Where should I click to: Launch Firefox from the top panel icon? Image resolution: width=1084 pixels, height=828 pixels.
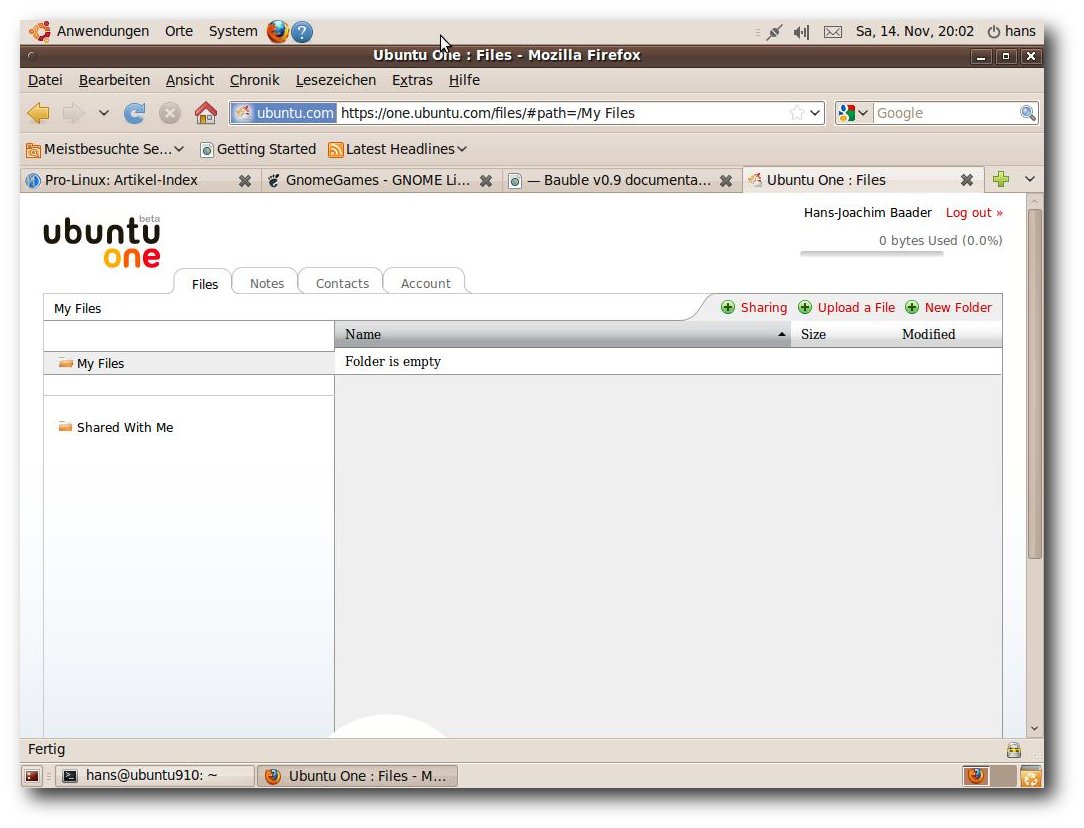tap(277, 31)
